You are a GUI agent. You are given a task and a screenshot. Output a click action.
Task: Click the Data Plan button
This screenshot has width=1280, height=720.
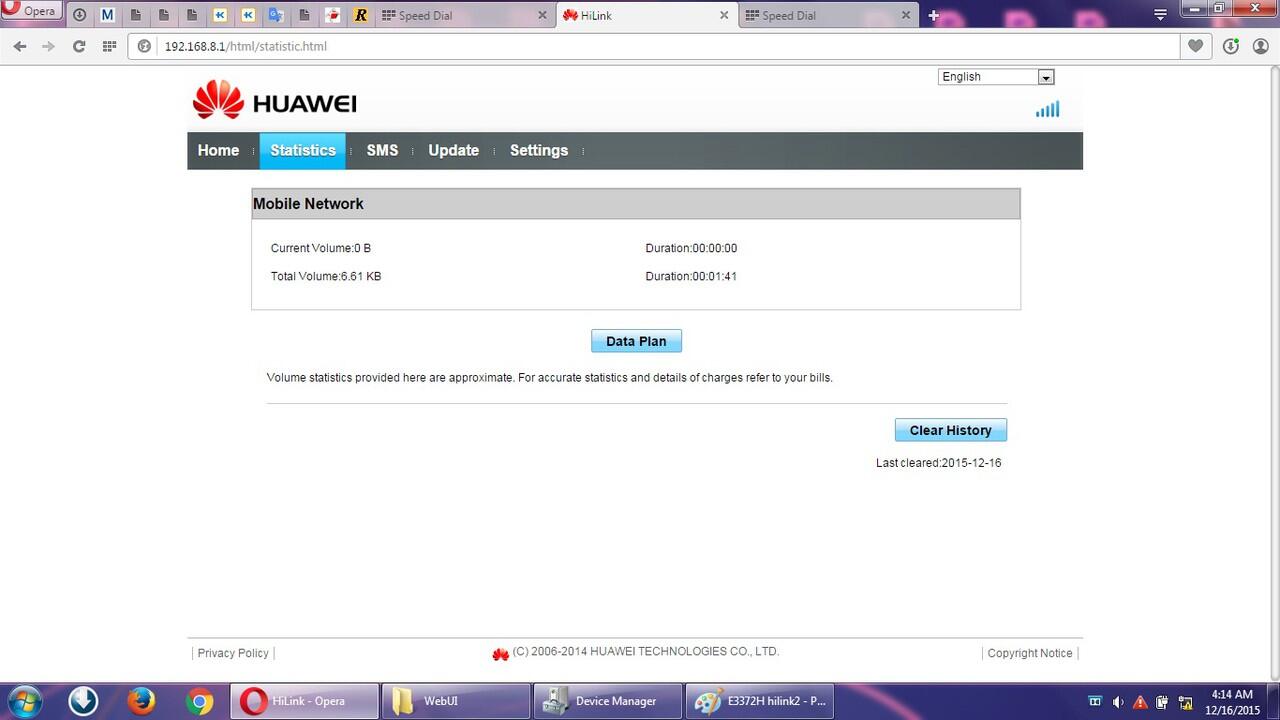point(636,341)
